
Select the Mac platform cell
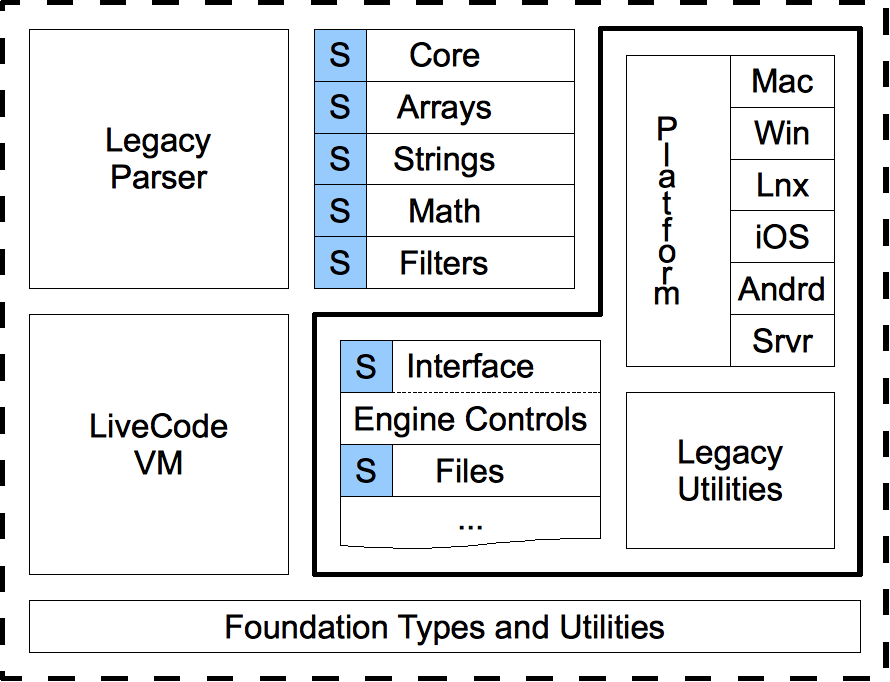click(x=782, y=81)
